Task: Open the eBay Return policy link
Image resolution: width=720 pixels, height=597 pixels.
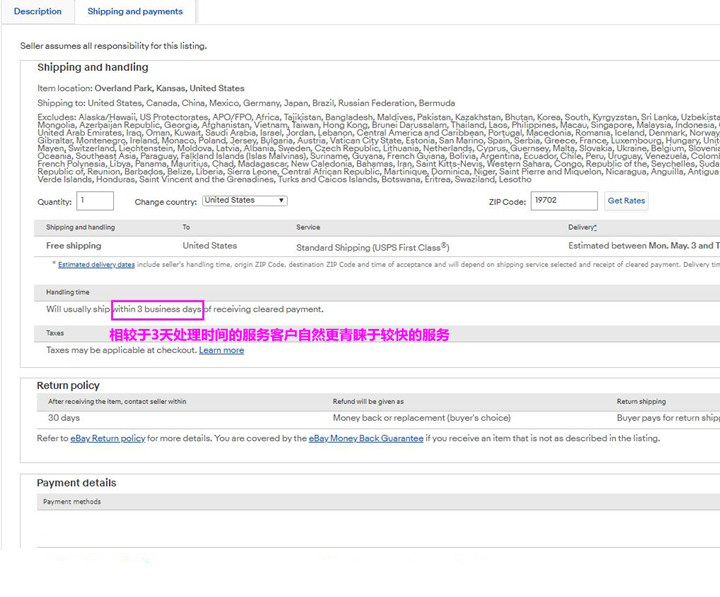Action: tap(108, 439)
